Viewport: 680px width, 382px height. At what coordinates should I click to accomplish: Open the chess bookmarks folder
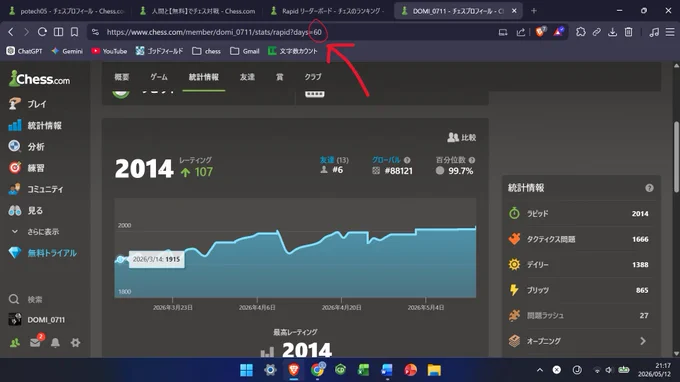pos(206,51)
